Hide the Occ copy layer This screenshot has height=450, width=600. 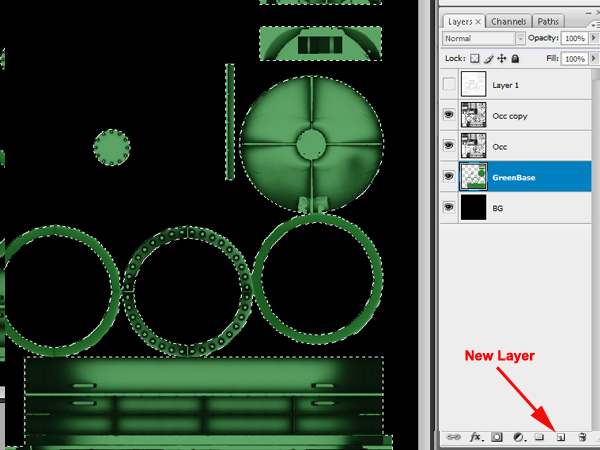tap(449, 114)
